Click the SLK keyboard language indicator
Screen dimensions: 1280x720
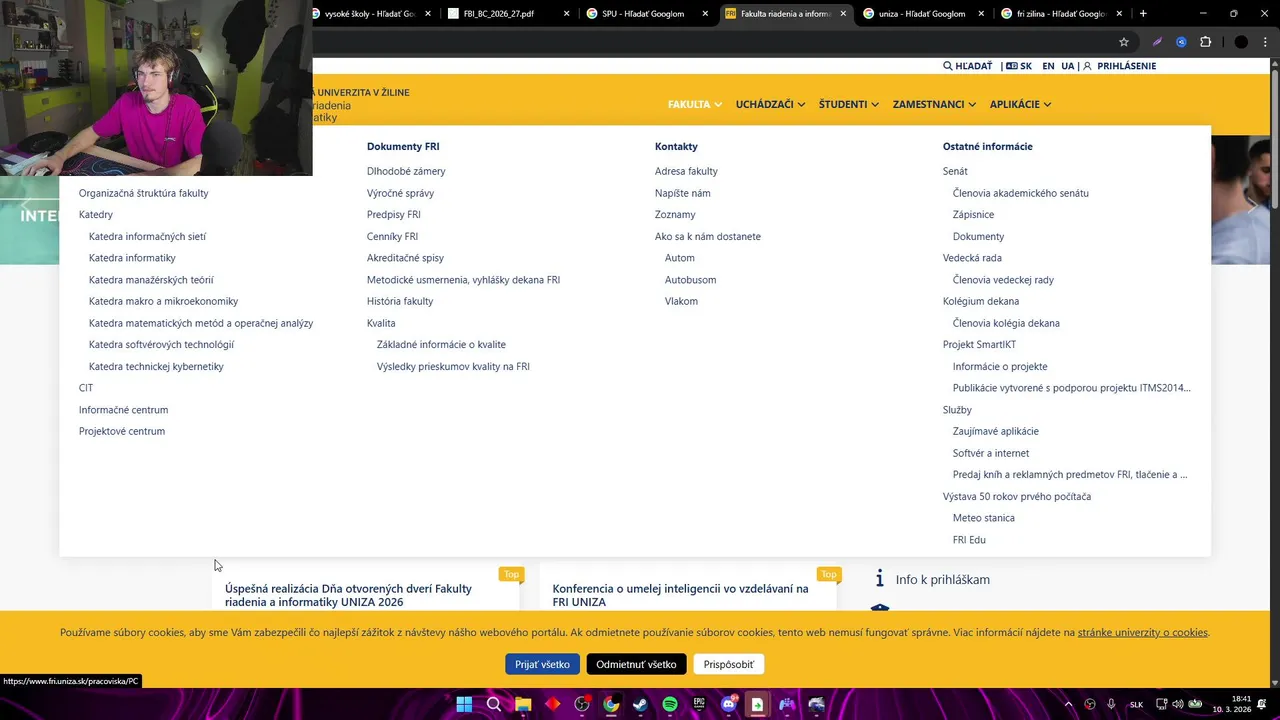click(1136, 704)
